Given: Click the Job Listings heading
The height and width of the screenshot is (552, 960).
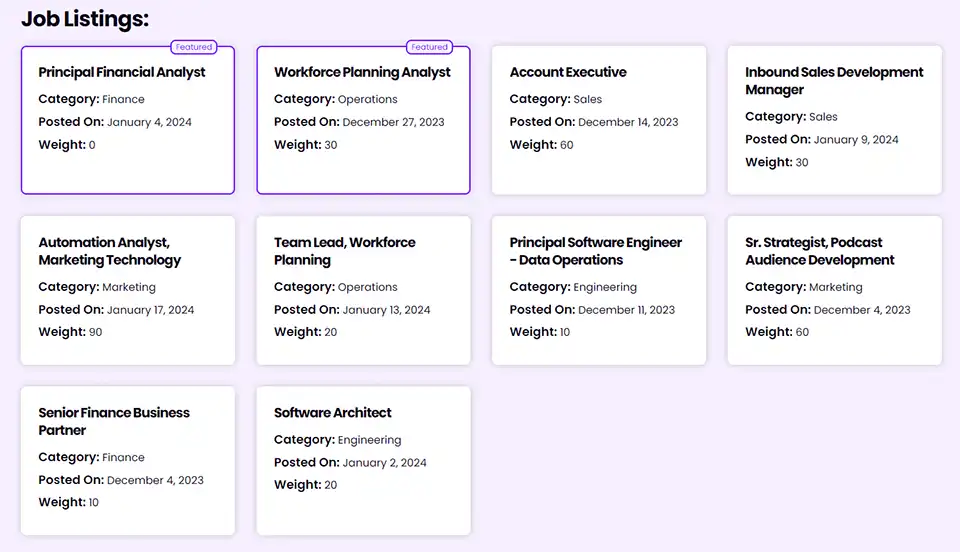Looking at the screenshot, I should pos(85,19).
